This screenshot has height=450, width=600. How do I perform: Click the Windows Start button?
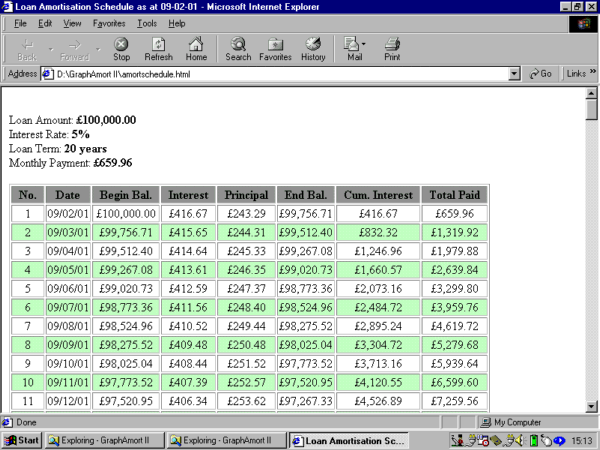[x=22, y=440]
